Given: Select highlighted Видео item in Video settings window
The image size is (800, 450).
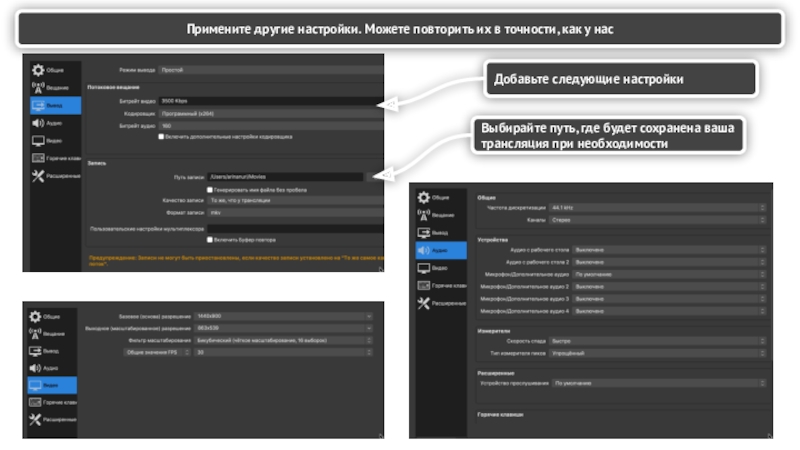Looking at the screenshot, I should (52, 385).
